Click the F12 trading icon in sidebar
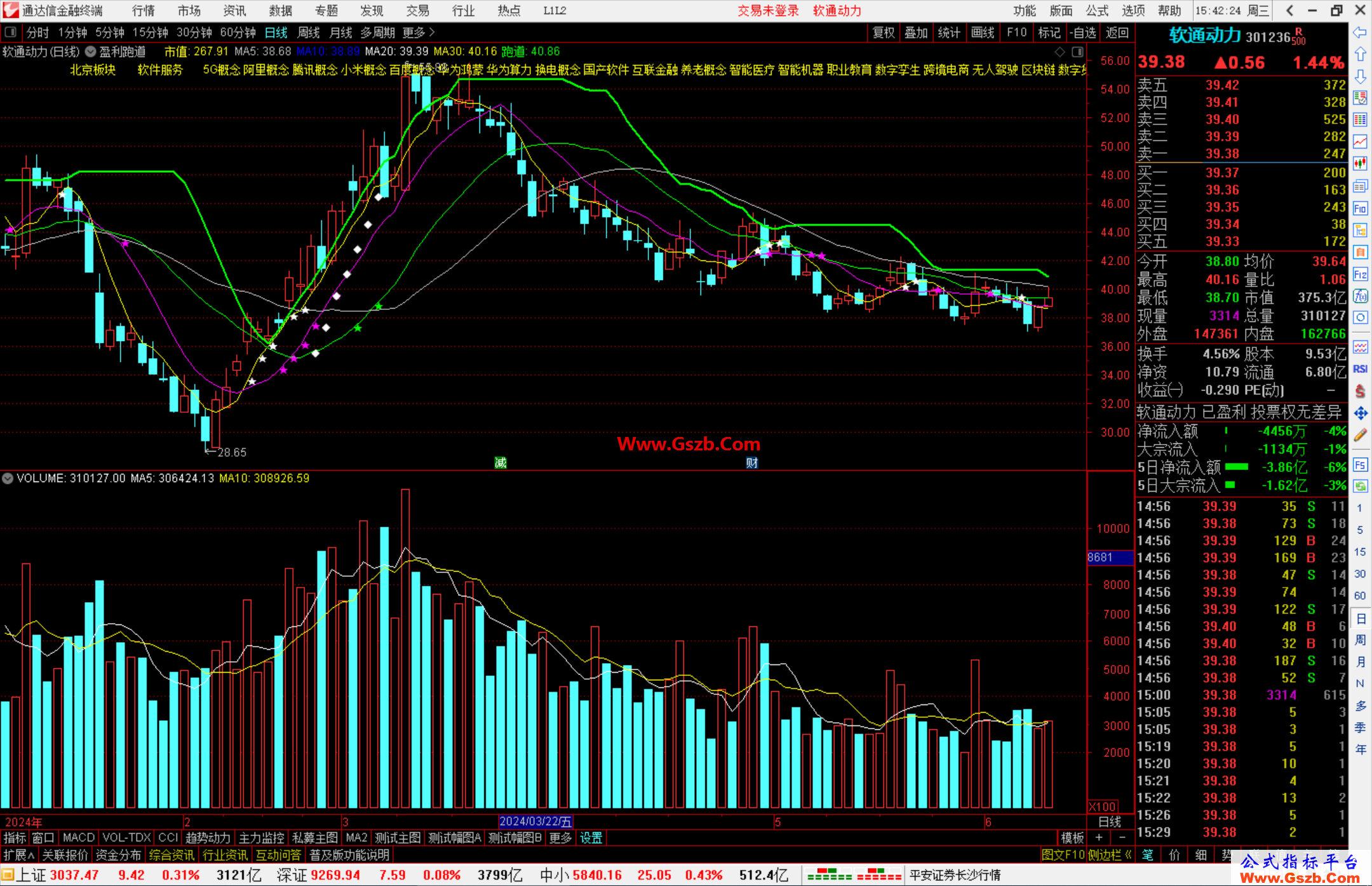Image resolution: width=1372 pixels, height=886 pixels. (1360, 274)
